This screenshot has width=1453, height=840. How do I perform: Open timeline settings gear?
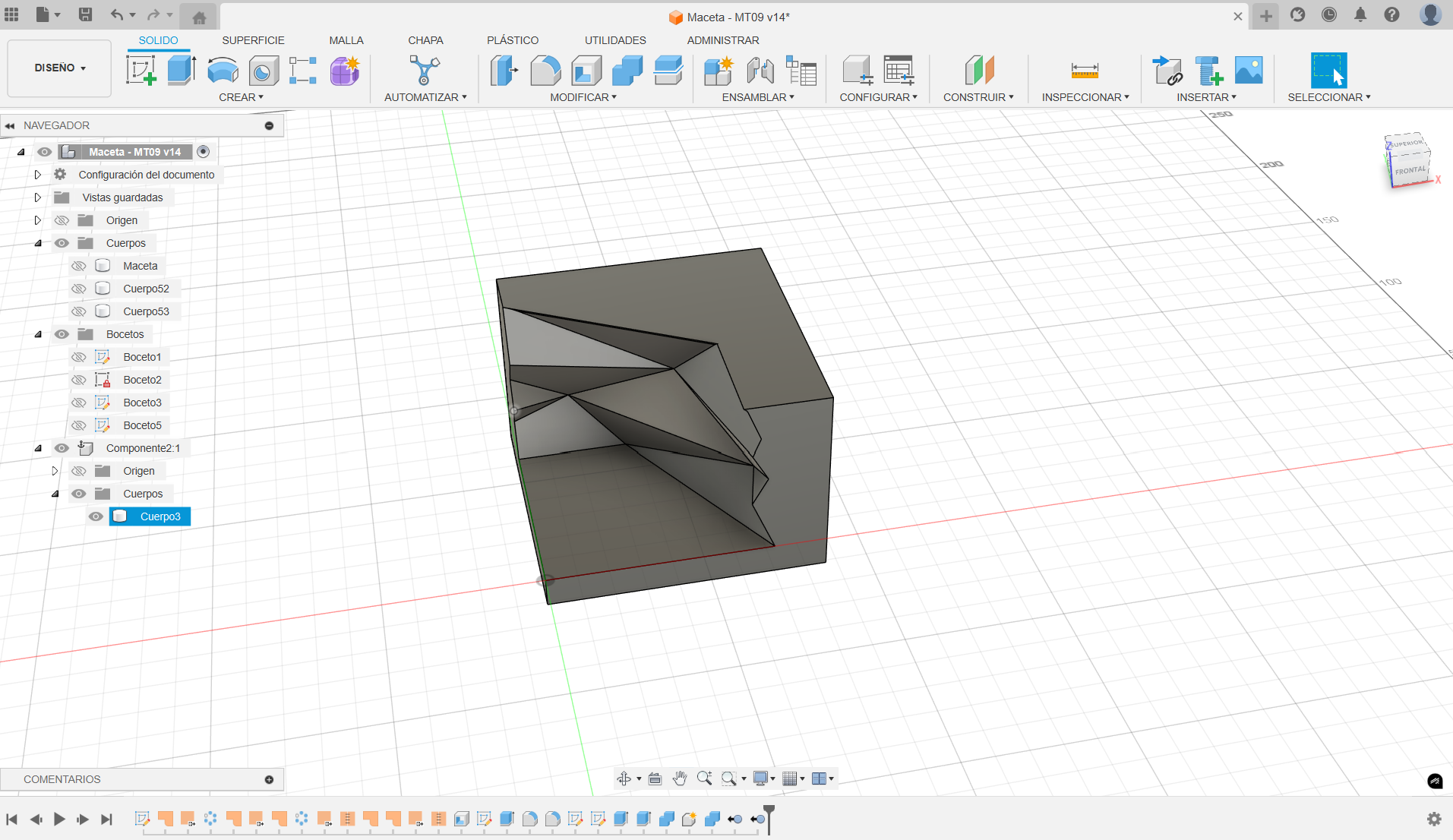coord(1434,819)
